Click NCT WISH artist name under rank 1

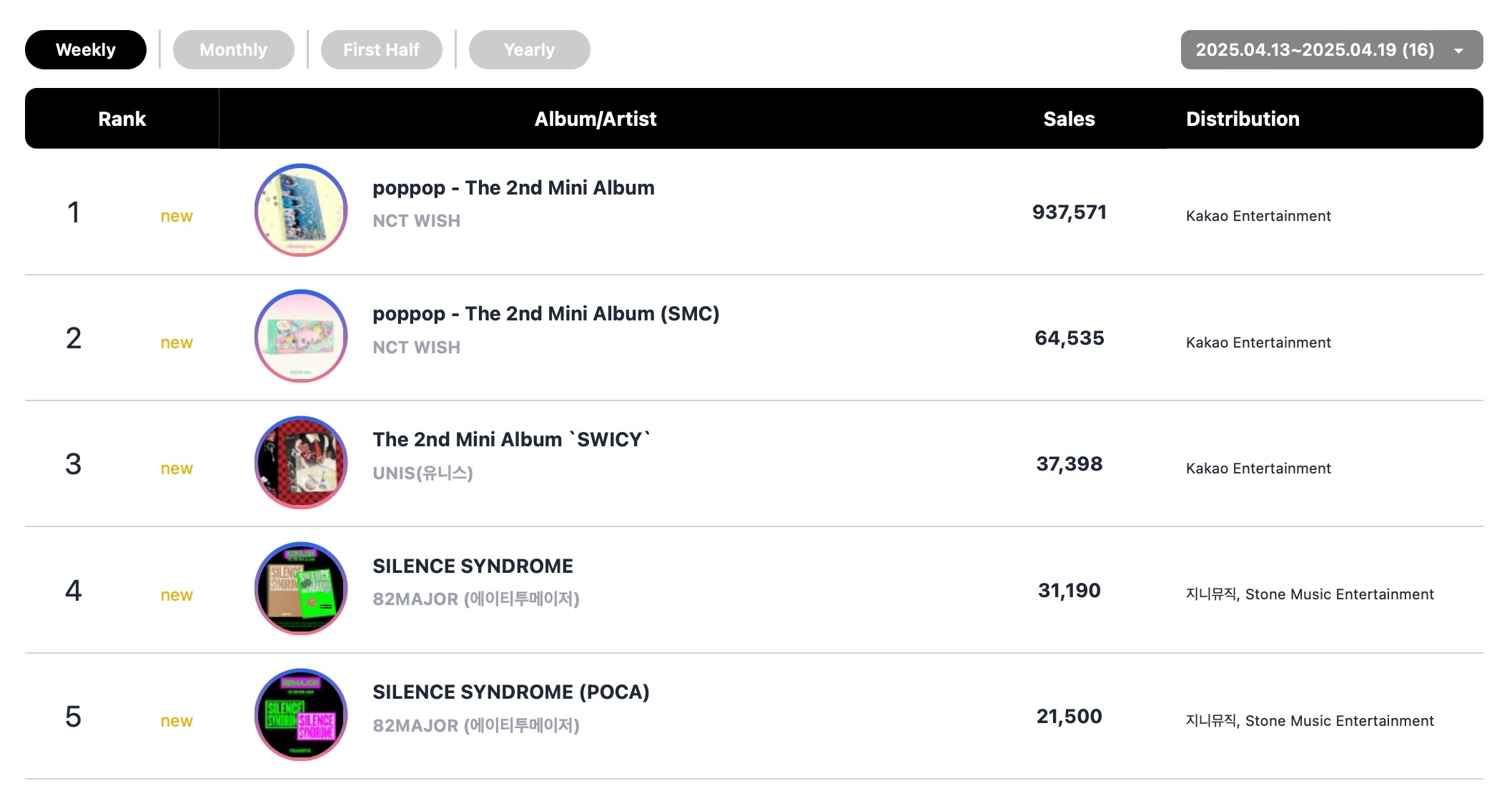pos(417,221)
